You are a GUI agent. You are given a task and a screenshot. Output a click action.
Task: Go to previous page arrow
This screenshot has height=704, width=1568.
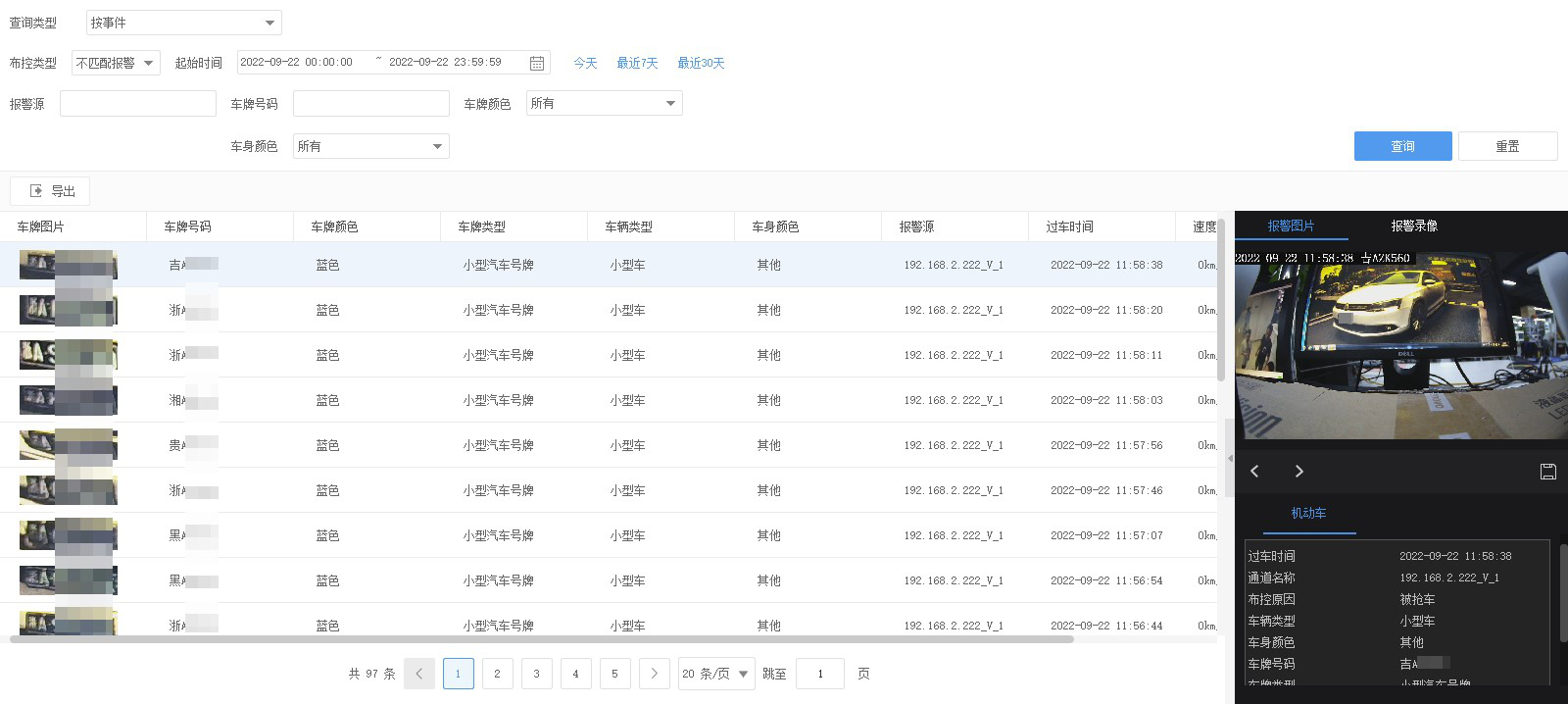(419, 674)
